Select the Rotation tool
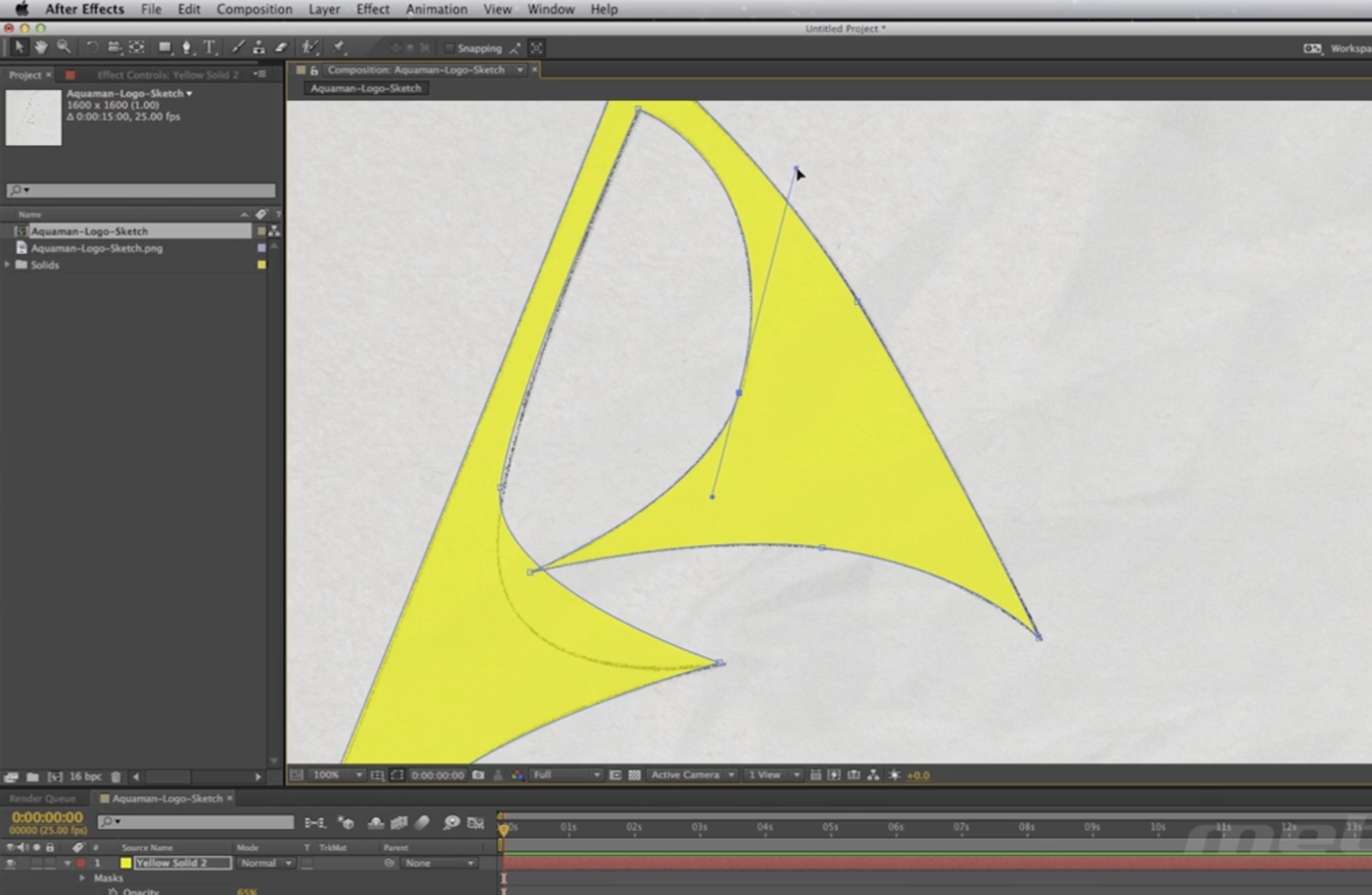Image resolution: width=1372 pixels, height=895 pixels. tap(92, 47)
